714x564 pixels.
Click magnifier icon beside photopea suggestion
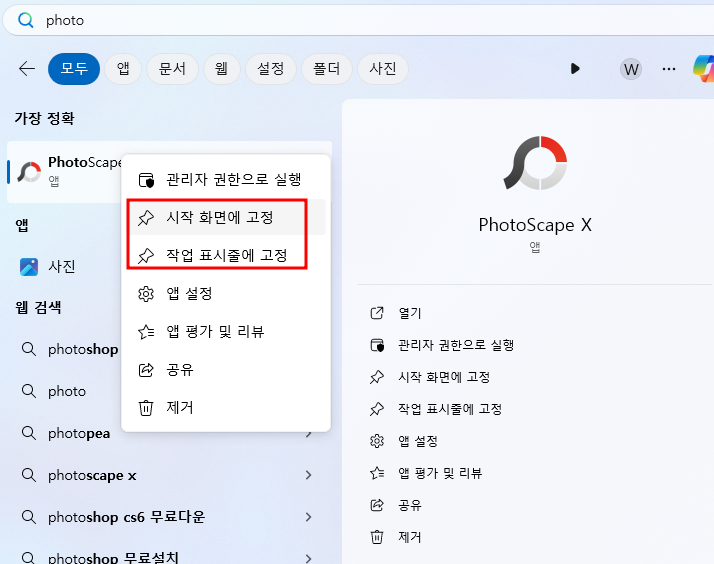click(29, 433)
